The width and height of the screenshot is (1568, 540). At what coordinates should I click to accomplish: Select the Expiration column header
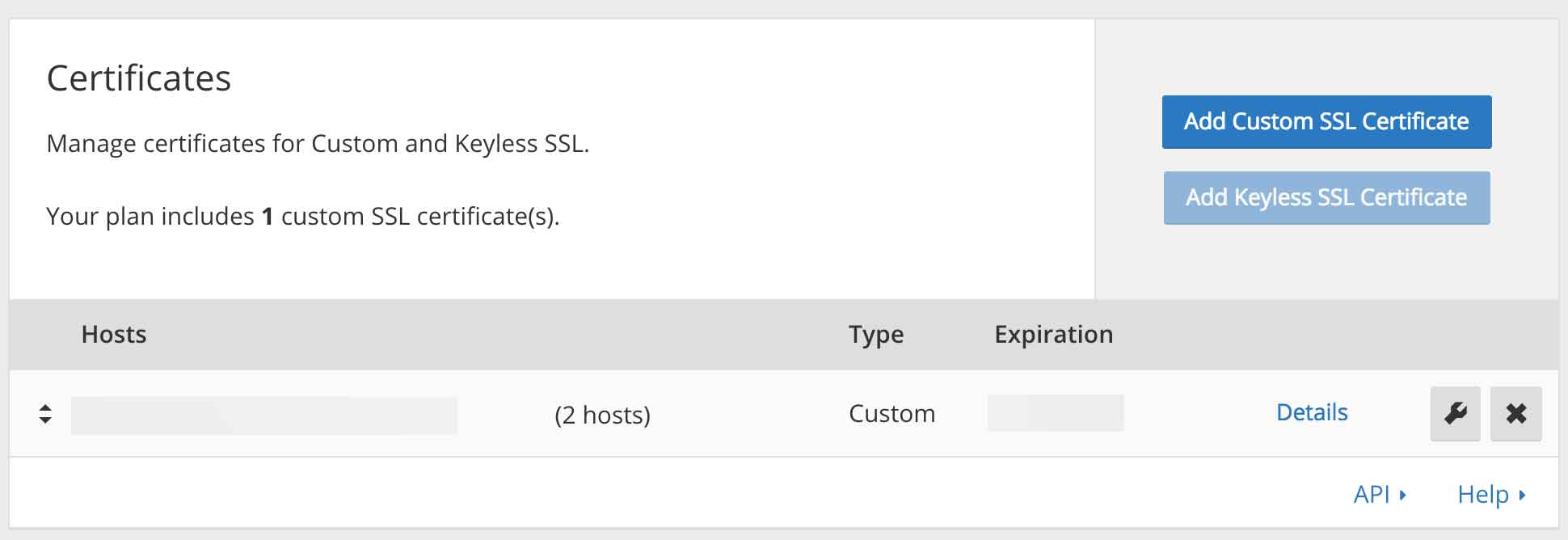coord(1053,335)
